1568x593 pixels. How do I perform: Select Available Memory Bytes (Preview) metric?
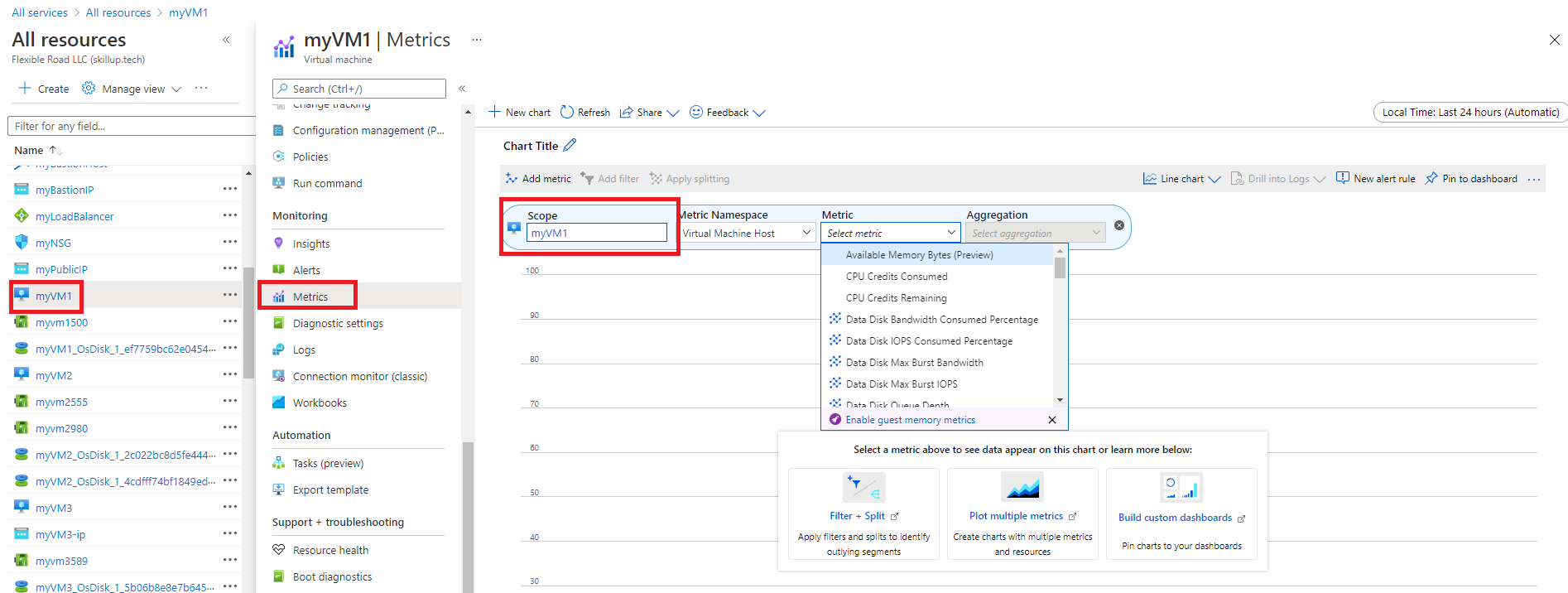coord(937,255)
